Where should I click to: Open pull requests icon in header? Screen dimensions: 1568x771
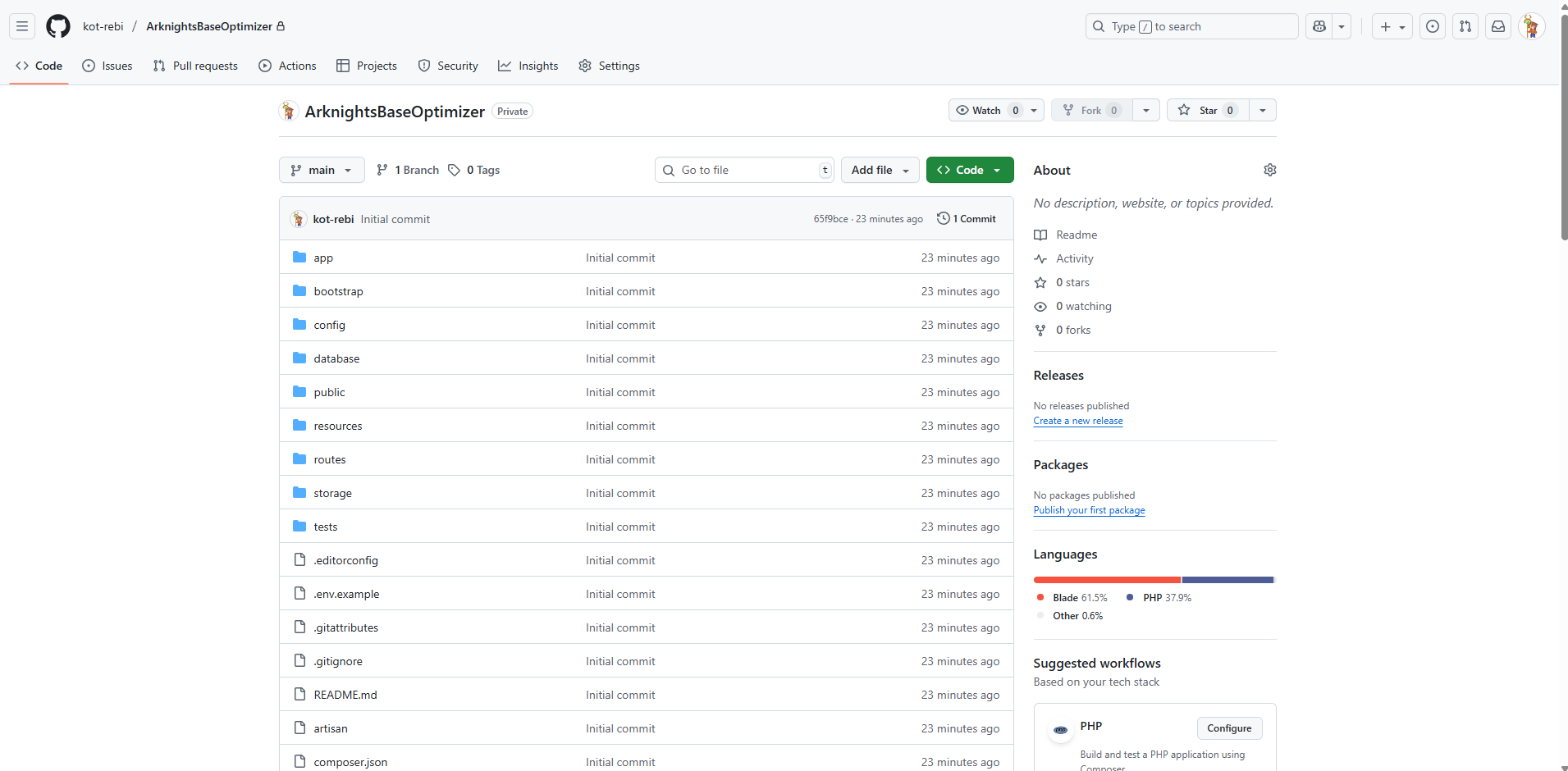[1465, 26]
